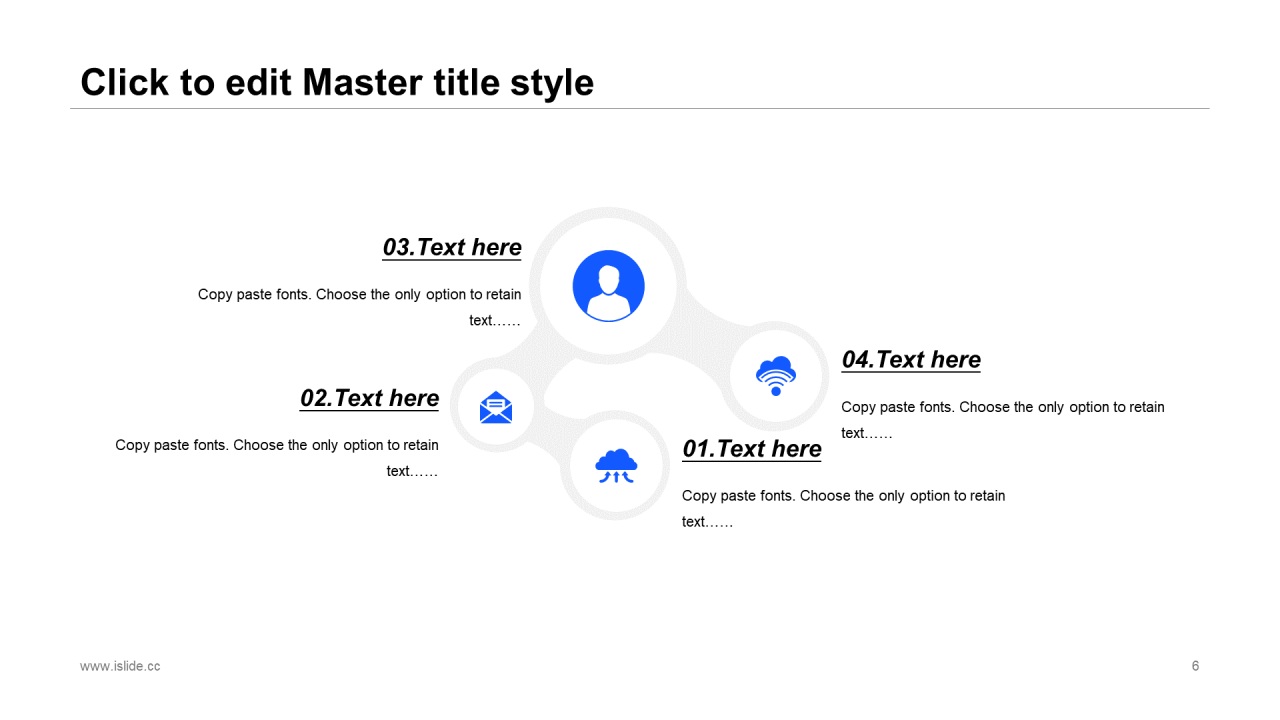Click the '04.Text here' heading

point(911,360)
